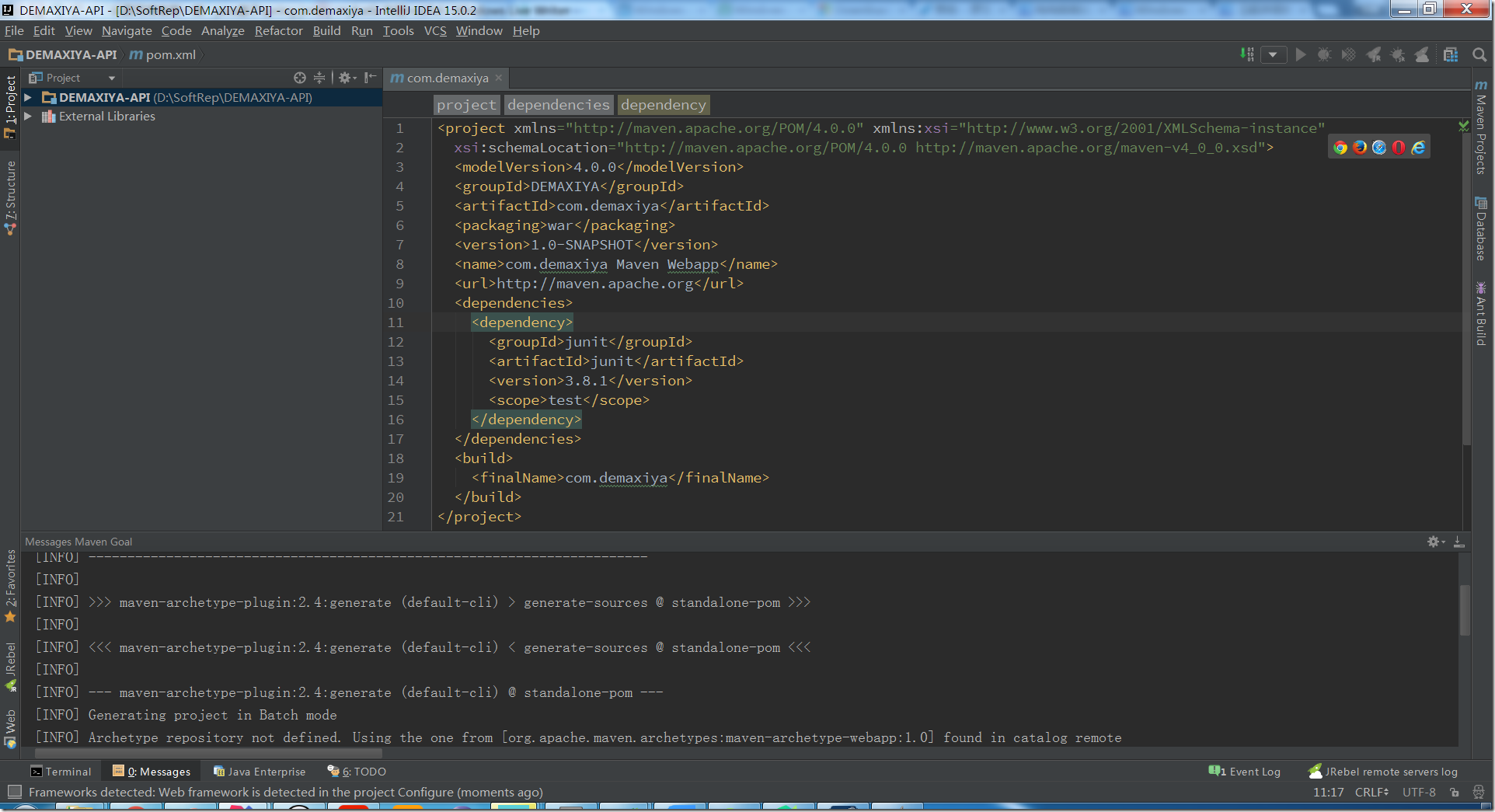Hide the Project panel with the arrow icon
The width and height of the screenshot is (1495, 812).
click(370, 78)
